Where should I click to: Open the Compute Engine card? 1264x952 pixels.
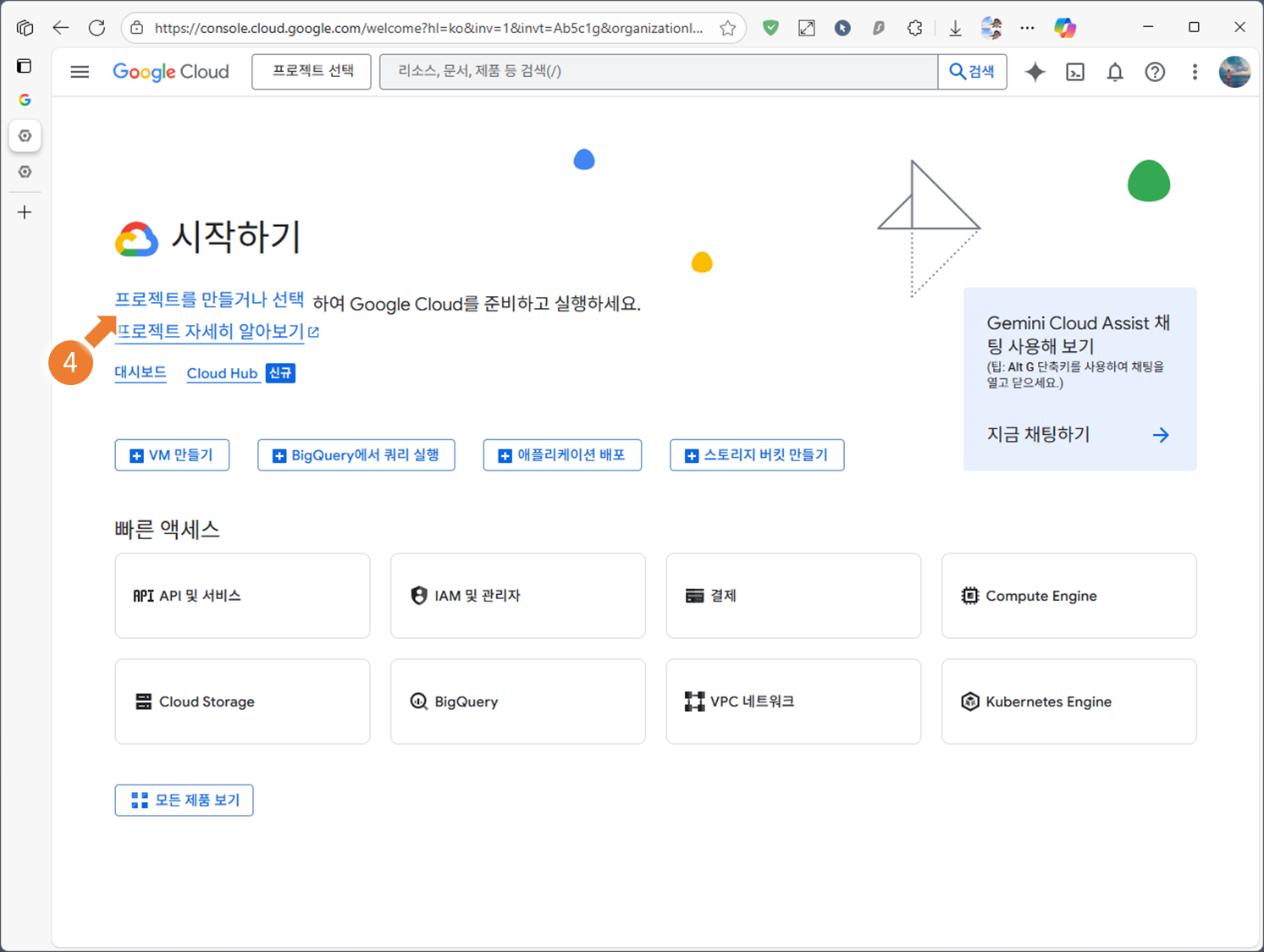coord(1069,596)
